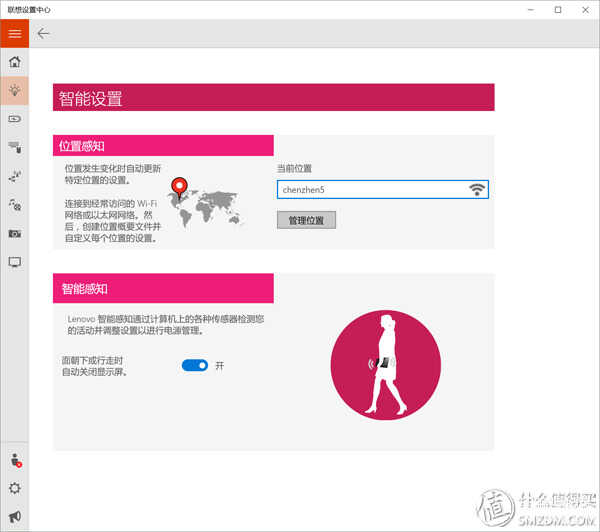Click the Wi-Fi icon in location field

477,189
